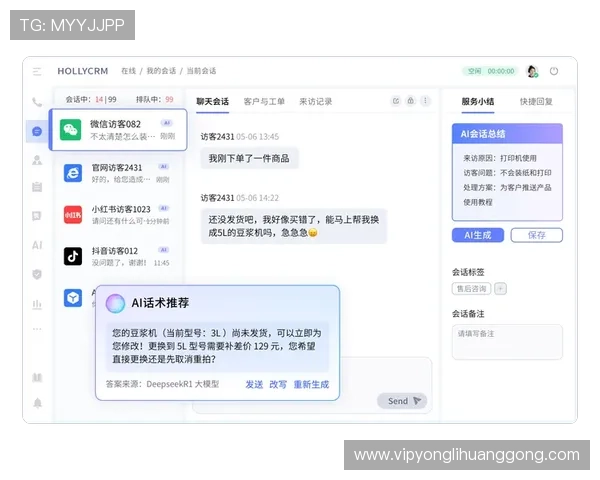This screenshot has height=480, width=600.
Task: Click the 访客2431 05-06 14:22 message header
Action: [240, 198]
